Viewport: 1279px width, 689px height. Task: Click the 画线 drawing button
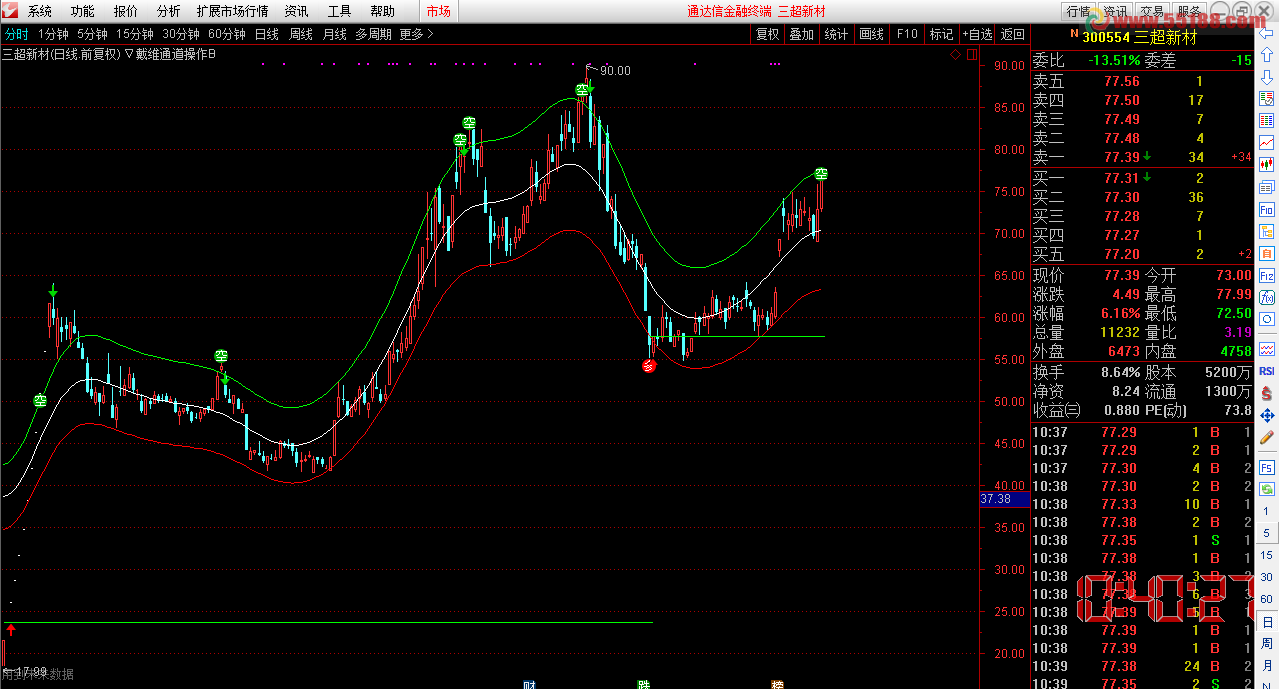(x=872, y=34)
